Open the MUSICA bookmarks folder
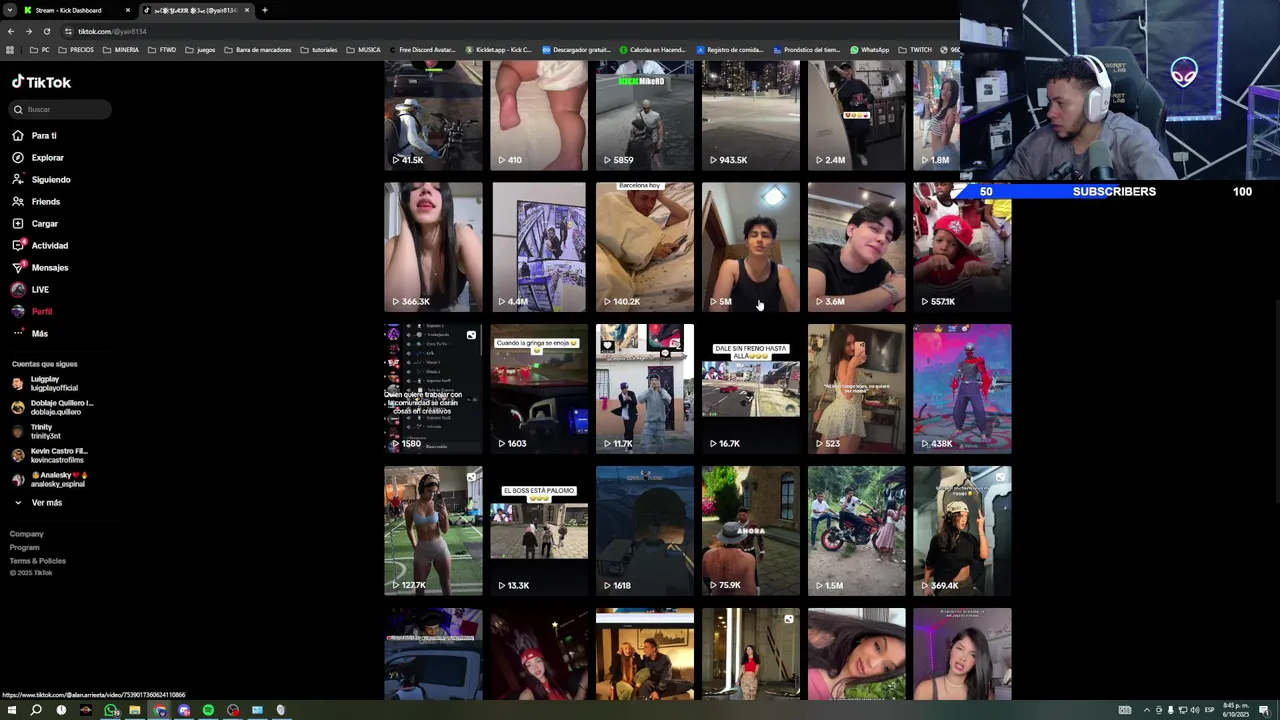1280x720 pixels. point(363,50)
